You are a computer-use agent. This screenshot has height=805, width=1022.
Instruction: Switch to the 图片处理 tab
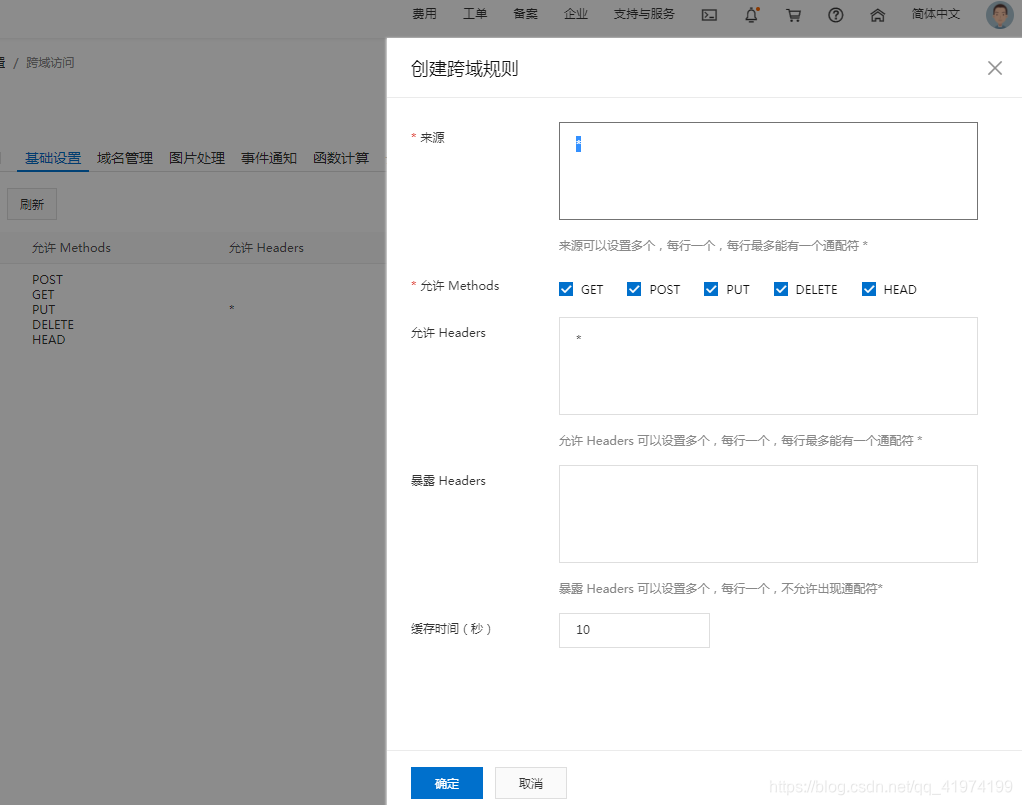coord(196,157)
